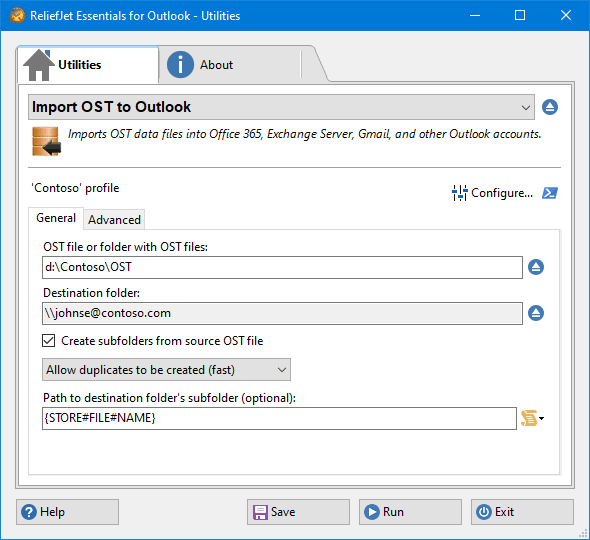
Task: Click the browse icon for OST file path
Action: (536, 267)
